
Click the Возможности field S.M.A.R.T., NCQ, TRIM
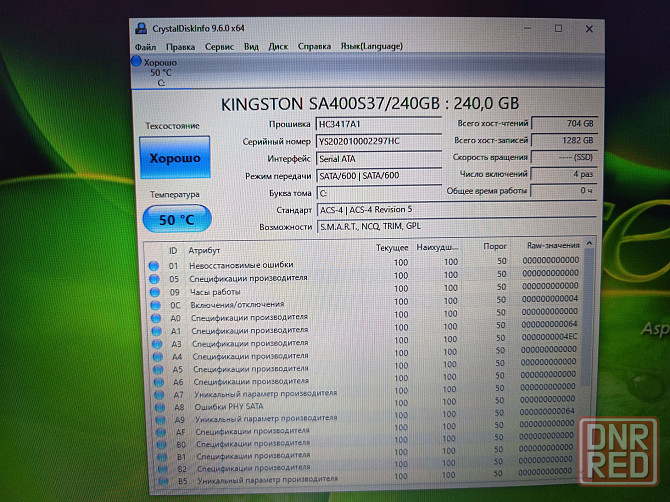click(x=456, y=226)
